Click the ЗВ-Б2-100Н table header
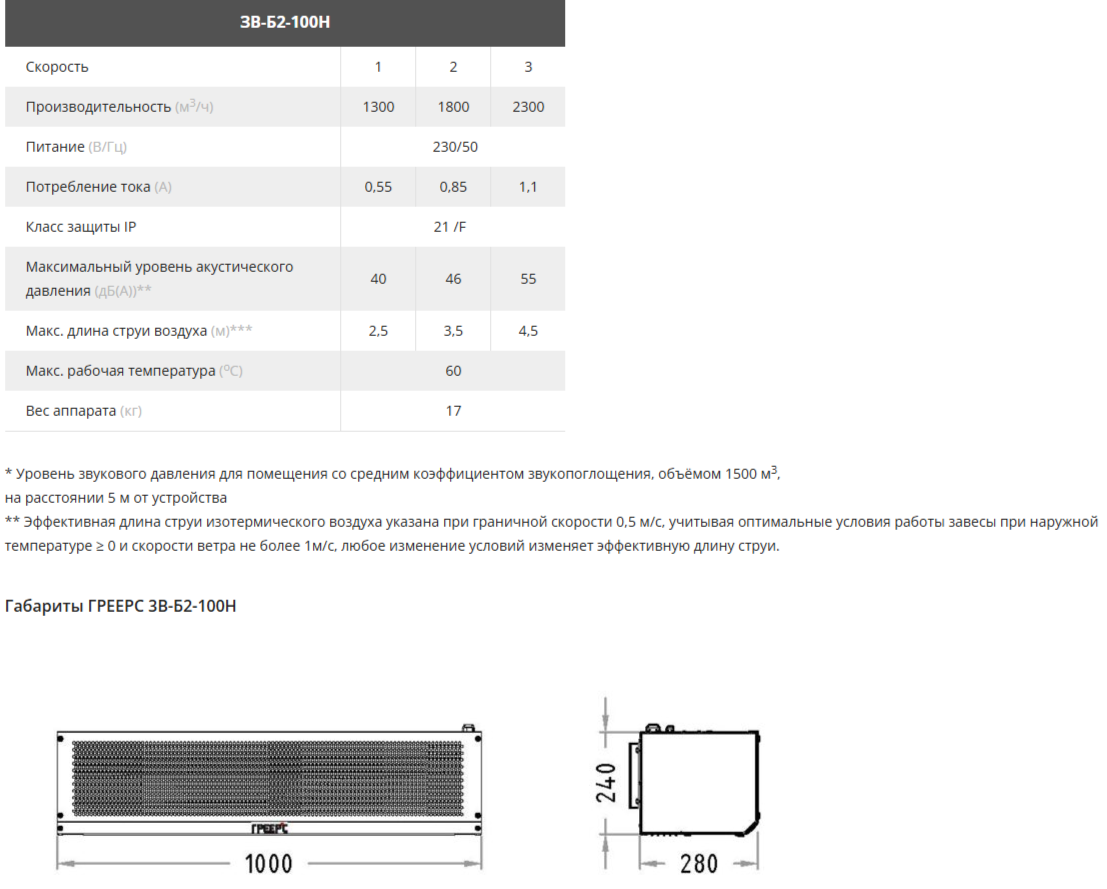This screenshot has height=889, width=1107. (x=285, y=22)
